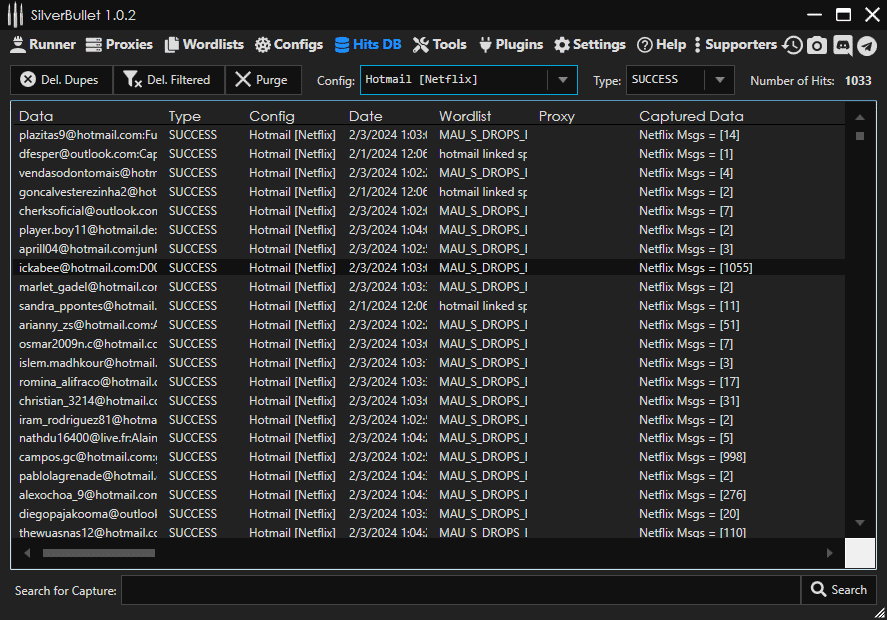
Task: Go to the Wordlists tab
Action: 204,45
